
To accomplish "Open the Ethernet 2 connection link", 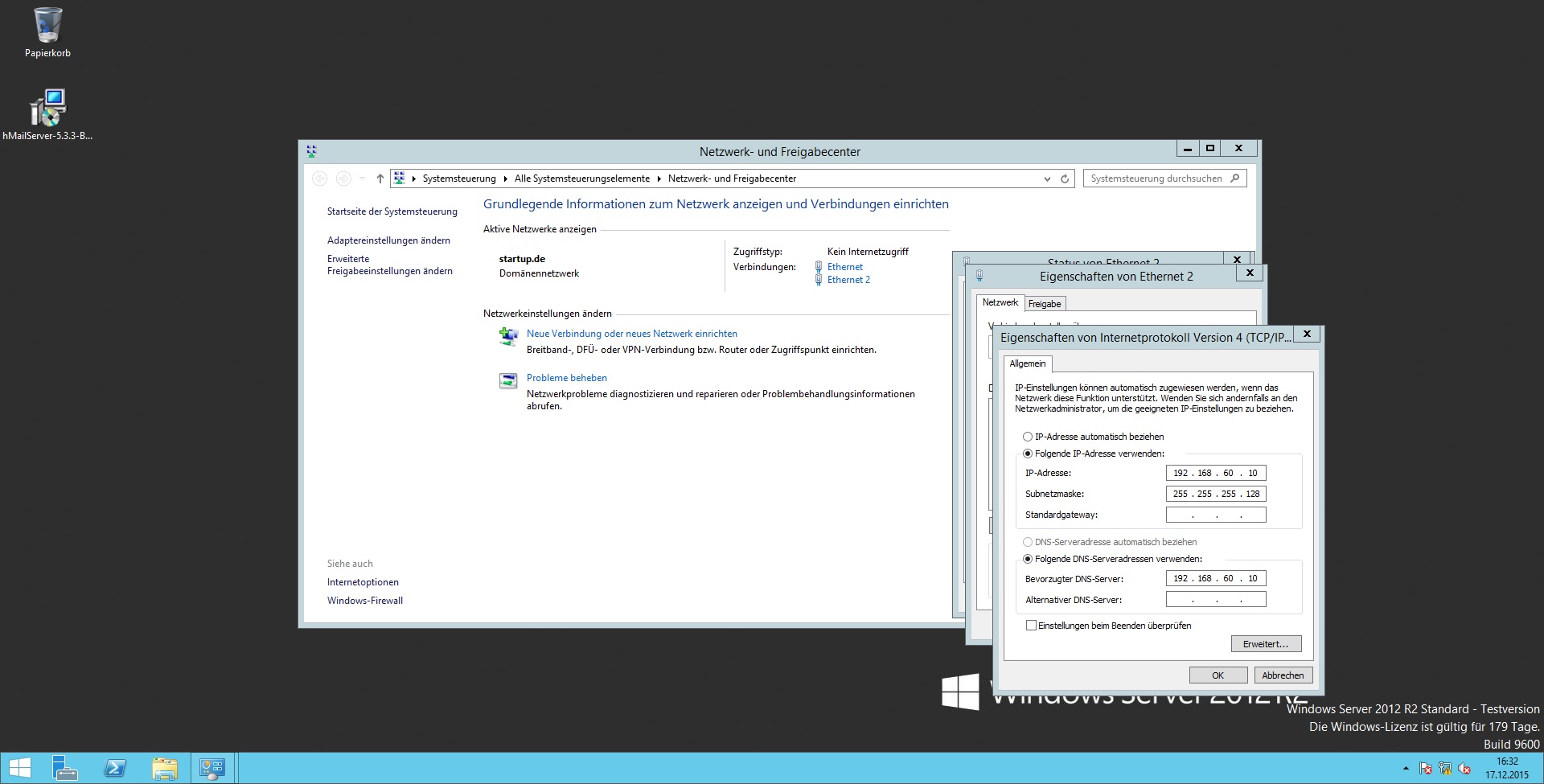I will click(x=848, y=280).
